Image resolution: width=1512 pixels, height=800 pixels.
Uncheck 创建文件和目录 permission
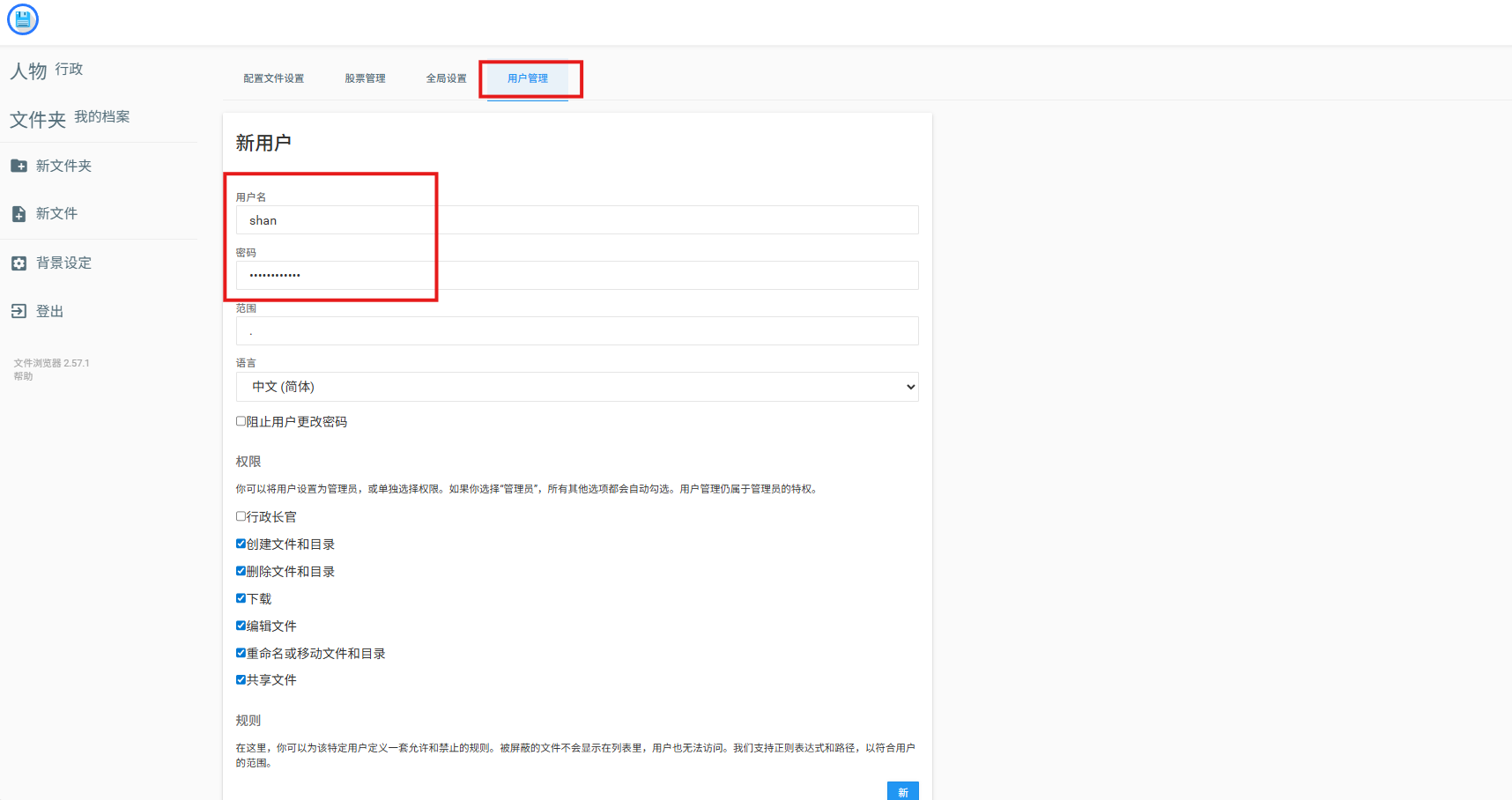coord(241,544)
